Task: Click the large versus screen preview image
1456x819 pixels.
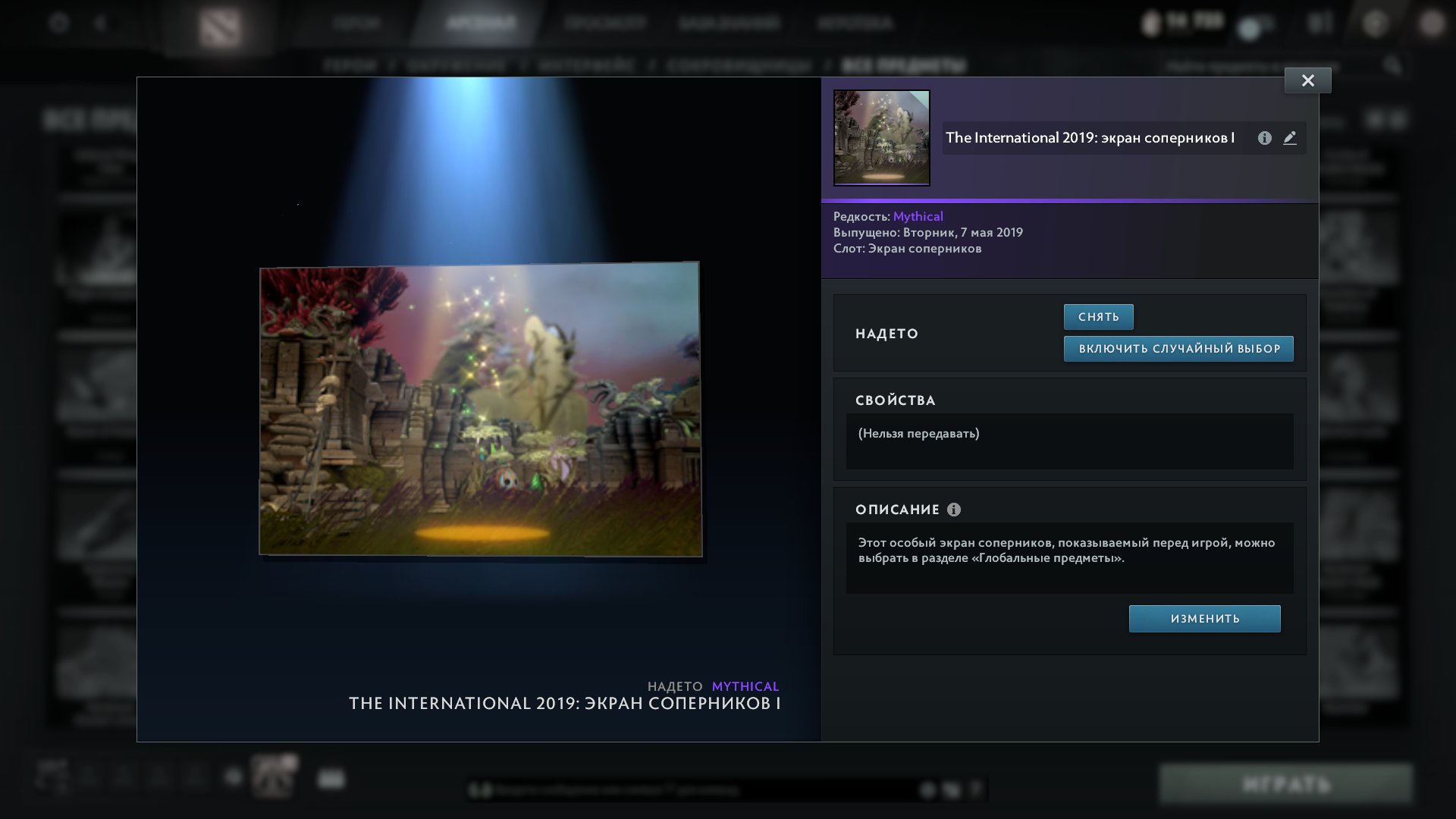Action: point(480,409)
